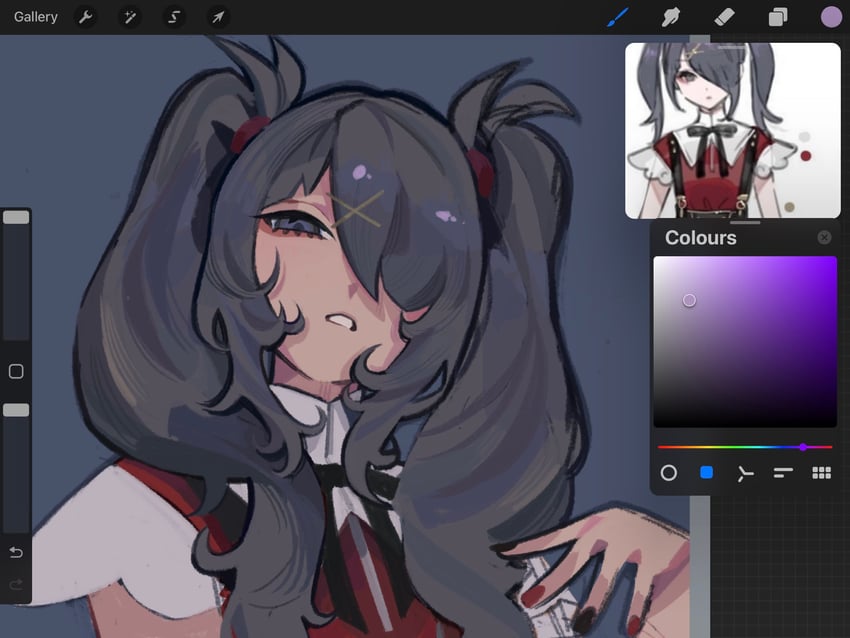Switch to Value colour mode
Screen dimensions: 850x638
[783, 473]
